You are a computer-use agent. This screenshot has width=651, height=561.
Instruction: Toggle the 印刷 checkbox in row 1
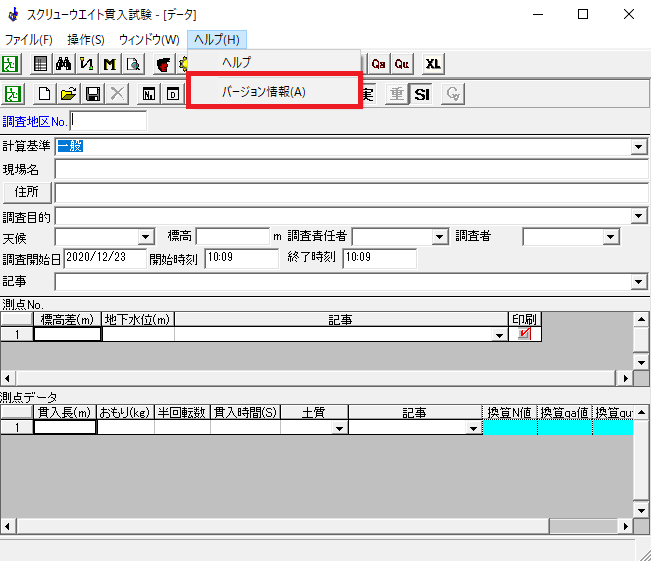tap(525, 334)
